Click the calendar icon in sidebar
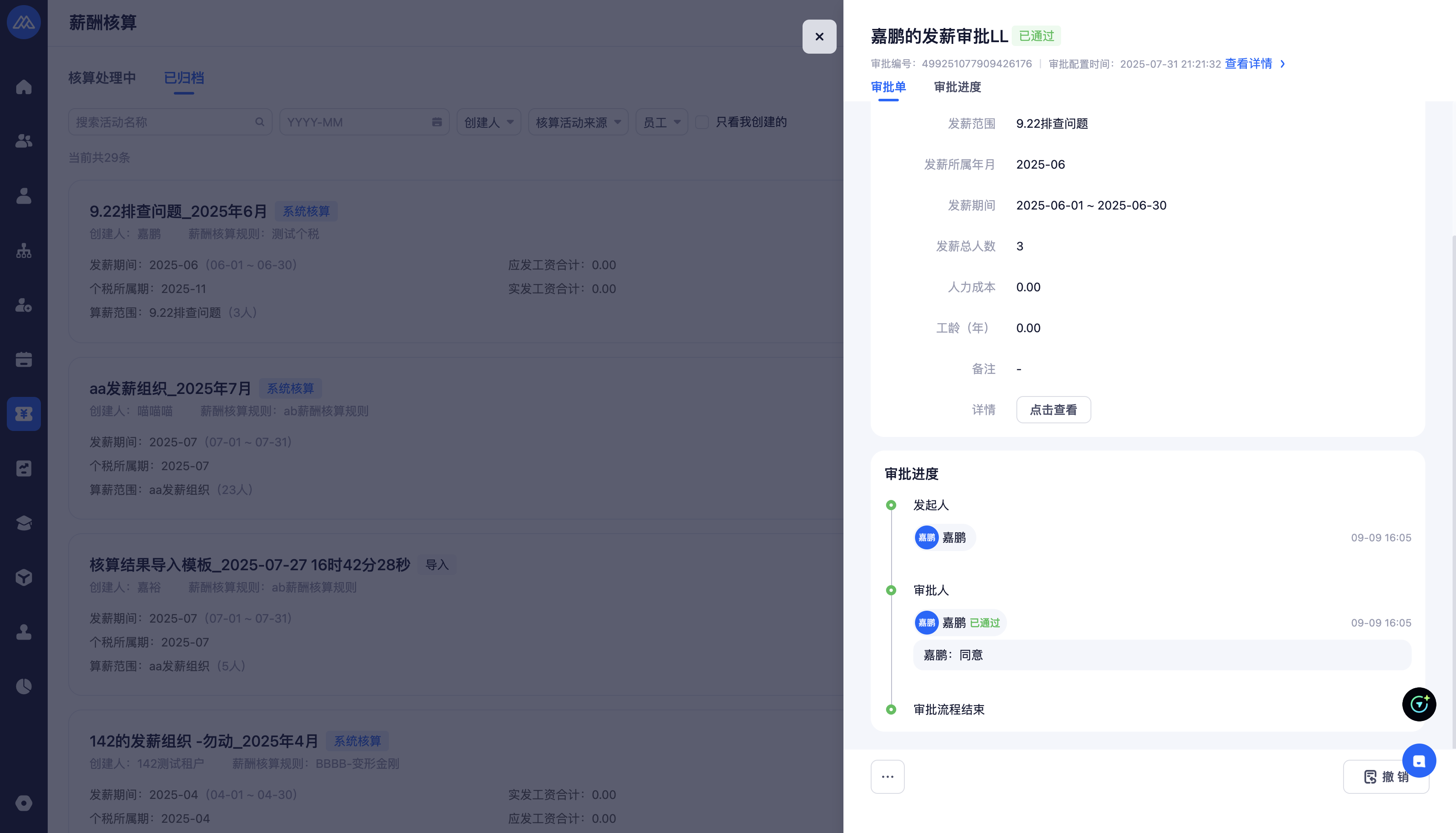The width and height of the screenshot is (1456, 833). [23, 359]
